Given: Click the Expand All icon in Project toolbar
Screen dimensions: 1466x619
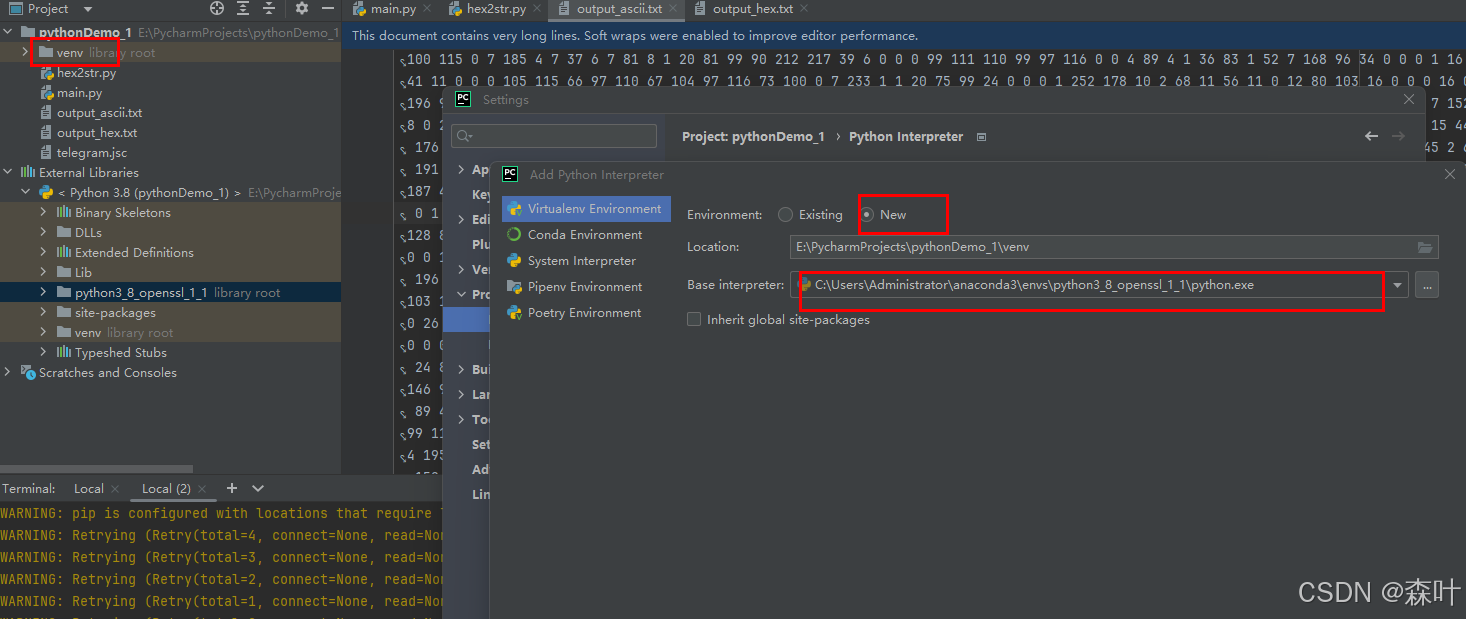Looking at the screenshot, I should tap(243, 8).
